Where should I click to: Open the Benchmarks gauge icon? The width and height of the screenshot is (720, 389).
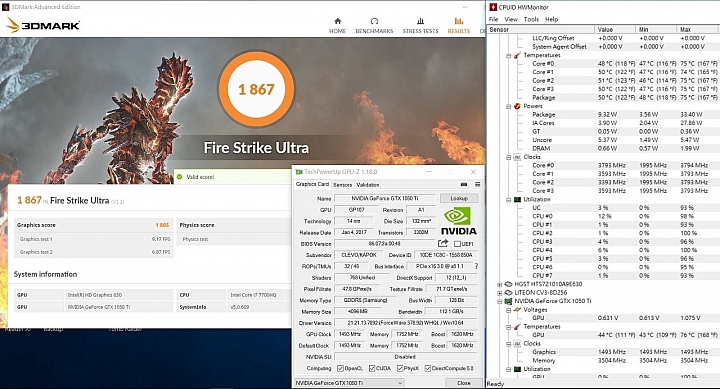(x=374, y=21)
